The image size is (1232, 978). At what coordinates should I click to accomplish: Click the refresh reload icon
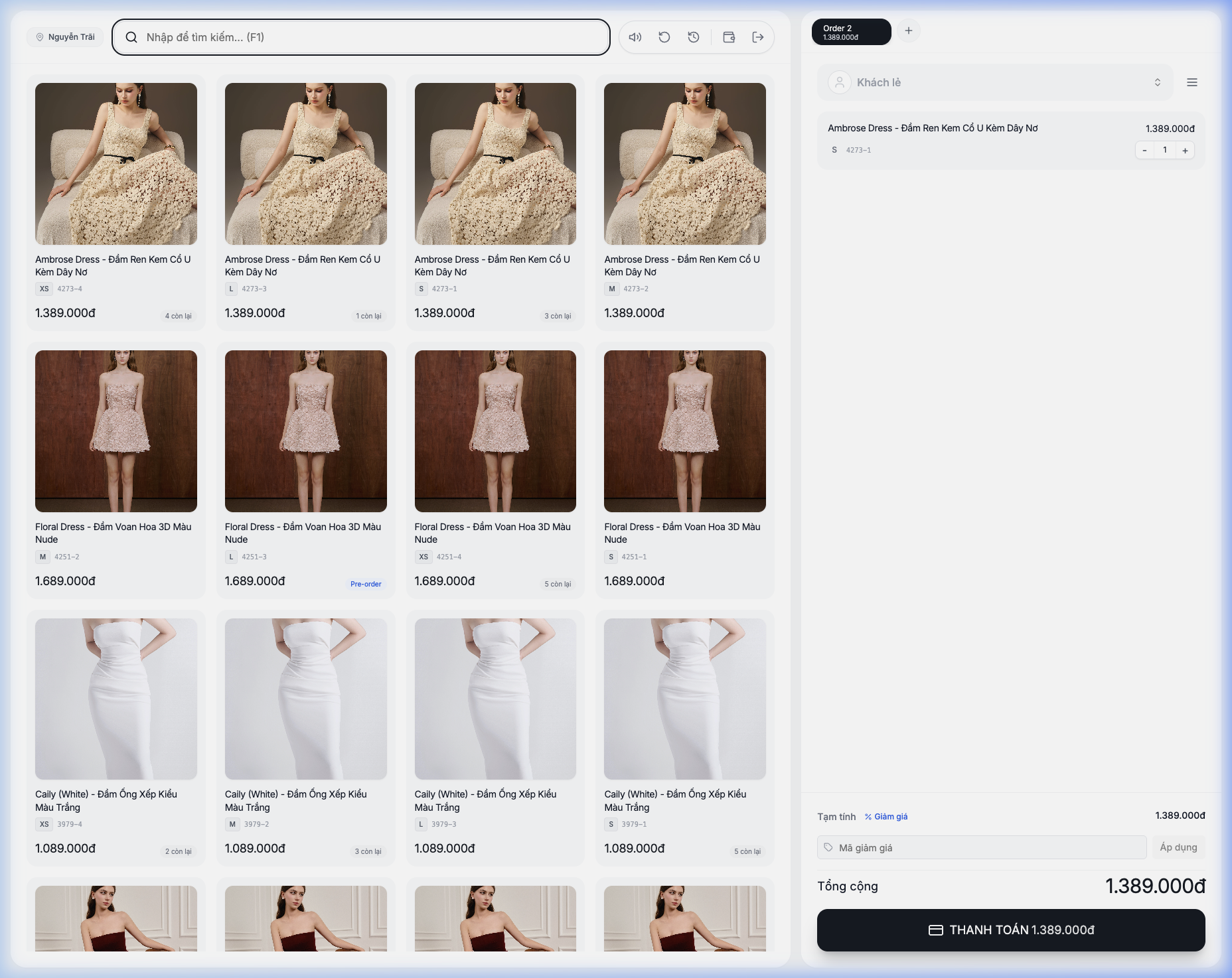pyautogui.click(x=664, y=37)
